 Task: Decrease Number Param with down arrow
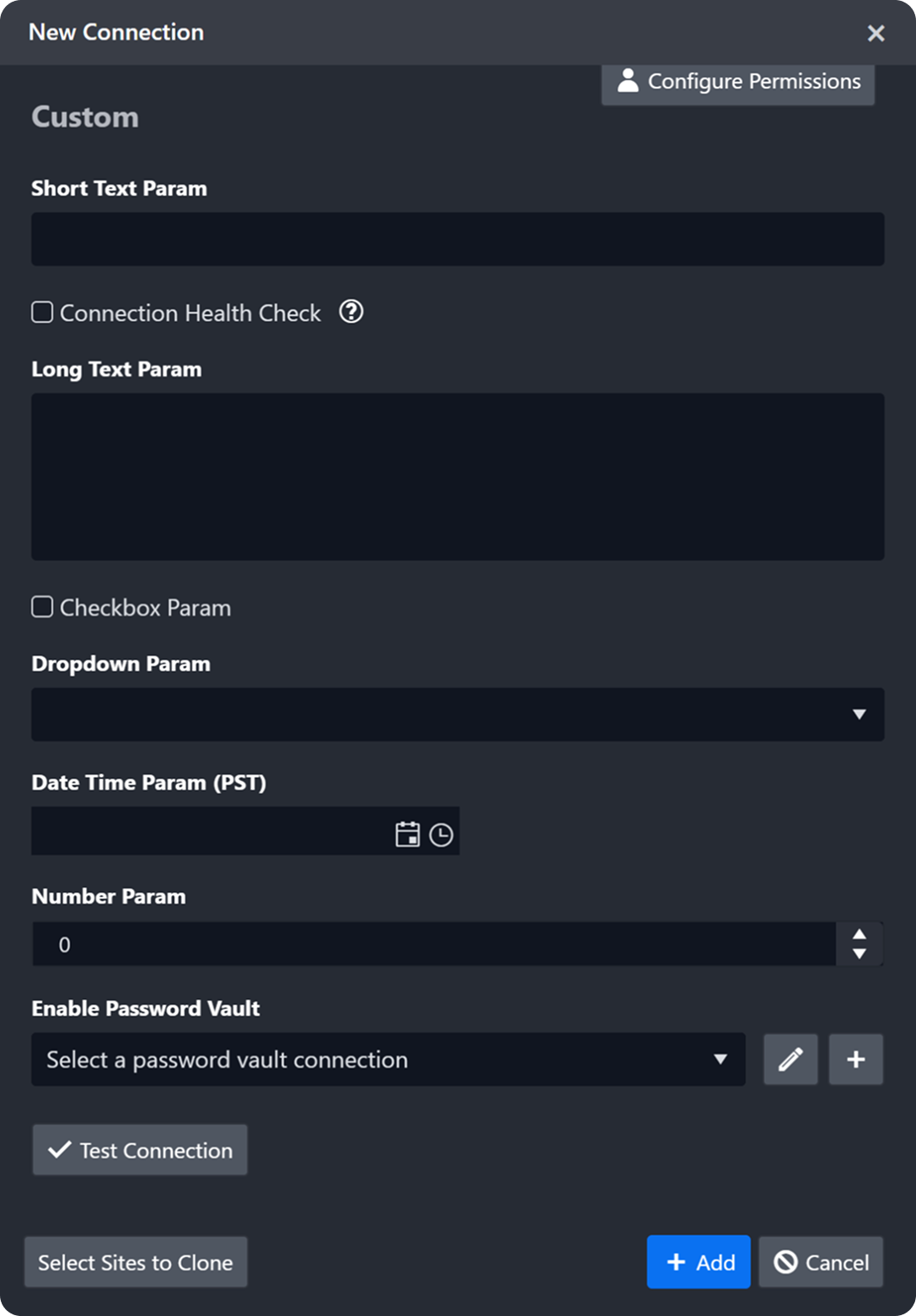click(859, 953)
